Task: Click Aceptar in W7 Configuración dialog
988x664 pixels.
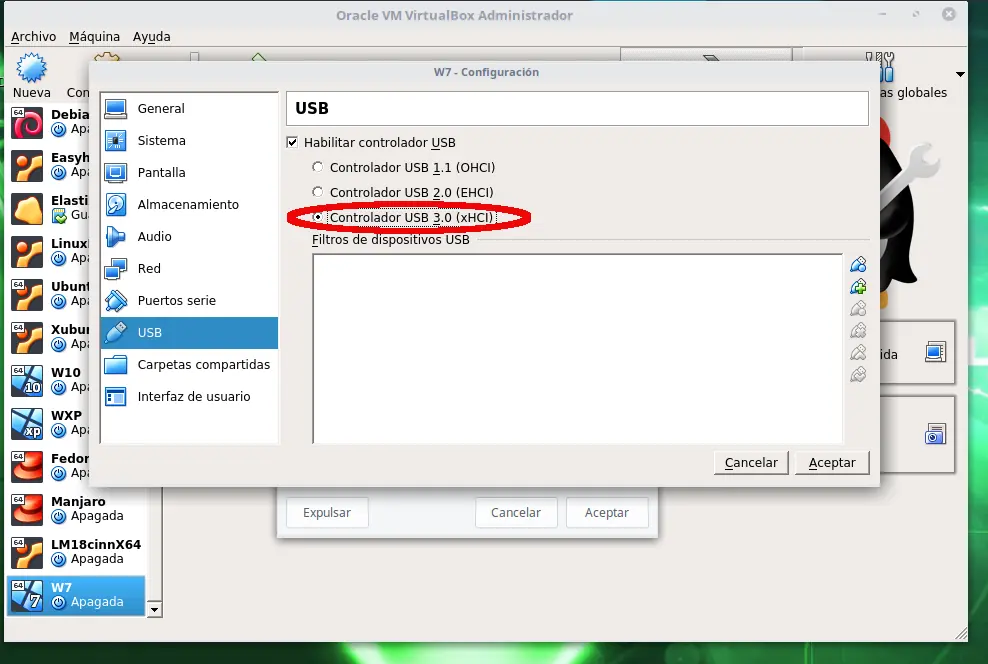Action: pos(832,462)
